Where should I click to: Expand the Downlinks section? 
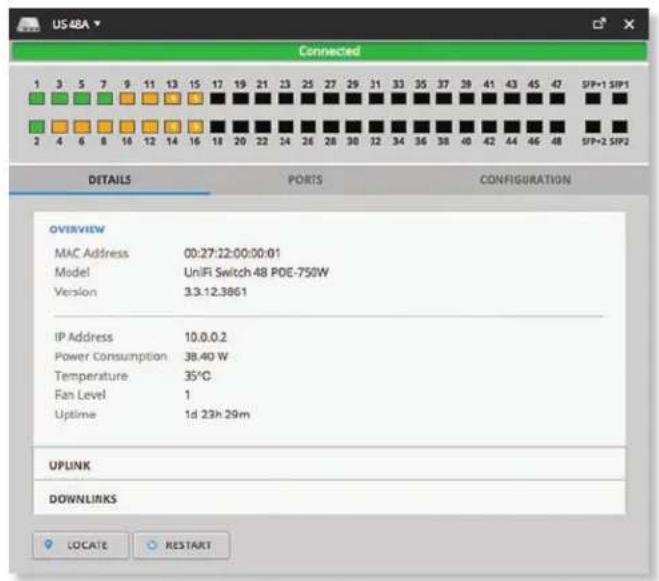coord(330,499)
